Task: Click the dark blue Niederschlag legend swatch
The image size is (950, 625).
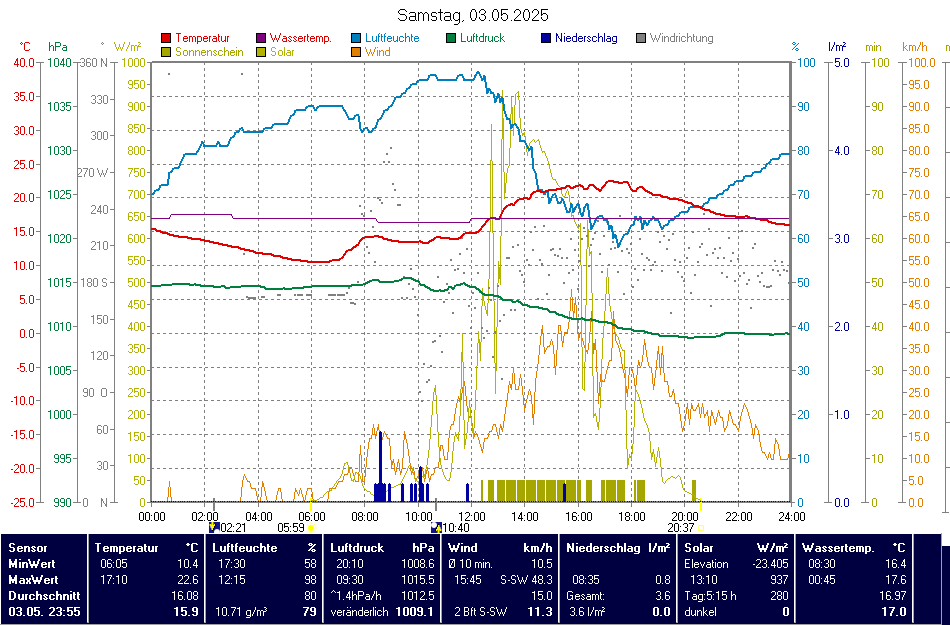Action: point(546,38)
